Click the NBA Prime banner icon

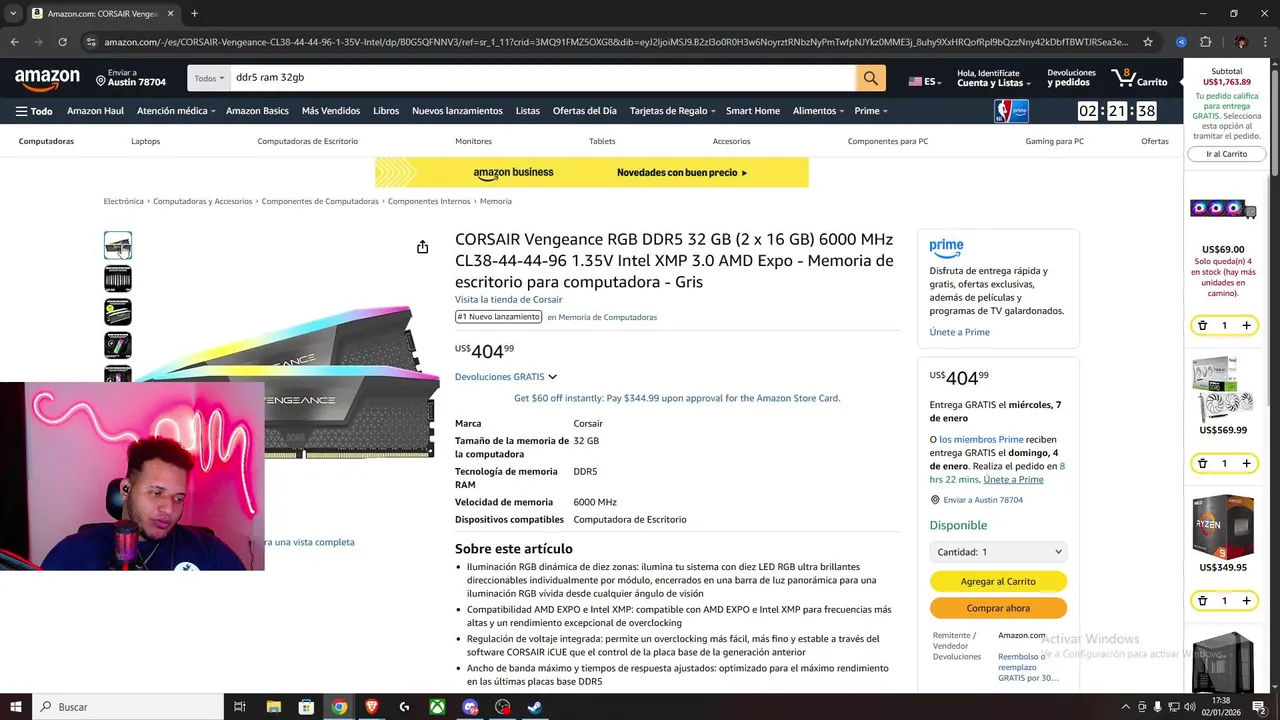coord(1011,111)
